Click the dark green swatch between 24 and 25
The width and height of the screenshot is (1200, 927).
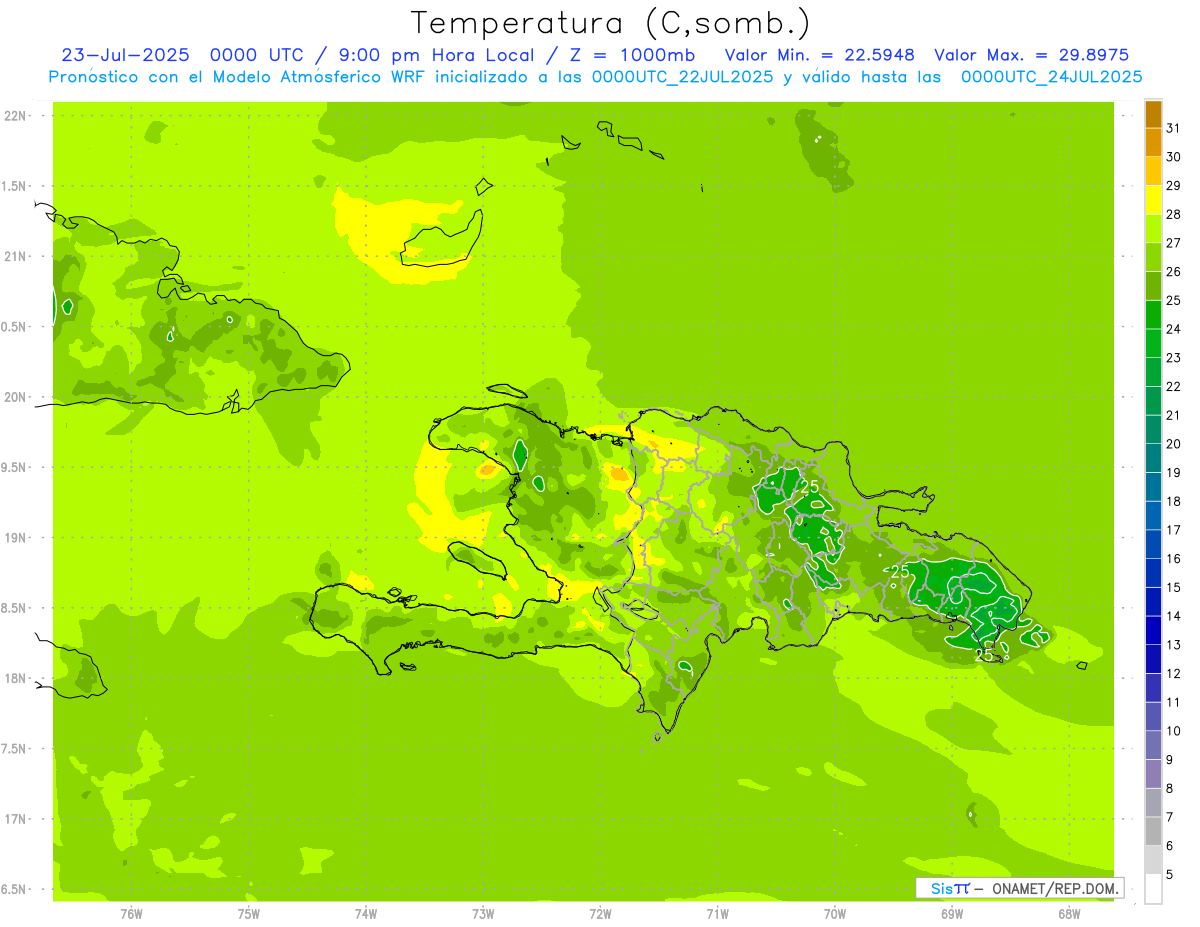(1153, 315)
